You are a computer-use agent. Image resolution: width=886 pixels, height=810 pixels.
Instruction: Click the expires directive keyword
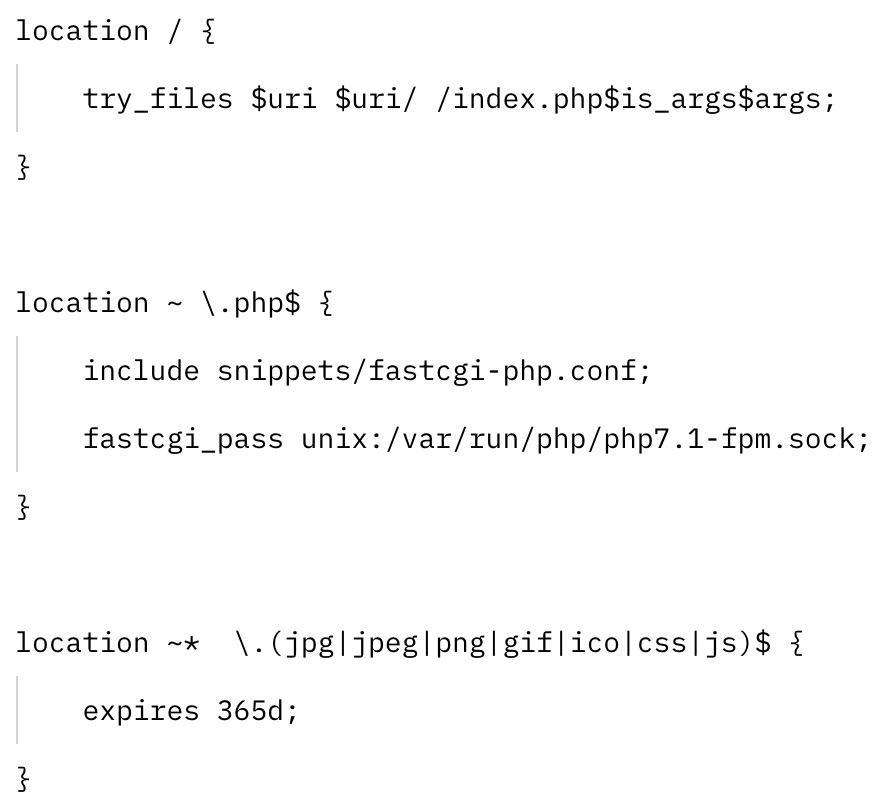141,711
